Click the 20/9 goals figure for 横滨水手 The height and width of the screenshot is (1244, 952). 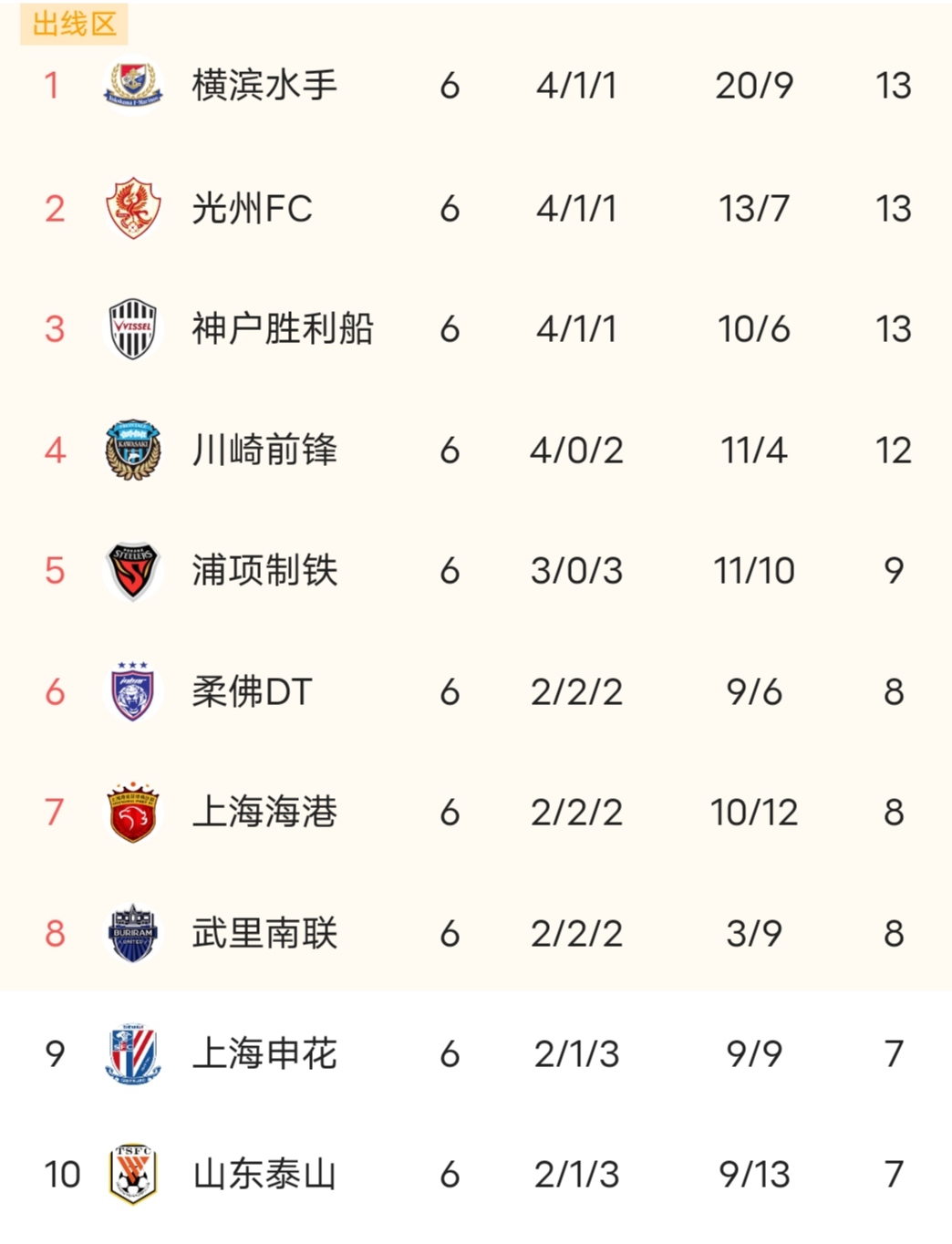[754, 86]
